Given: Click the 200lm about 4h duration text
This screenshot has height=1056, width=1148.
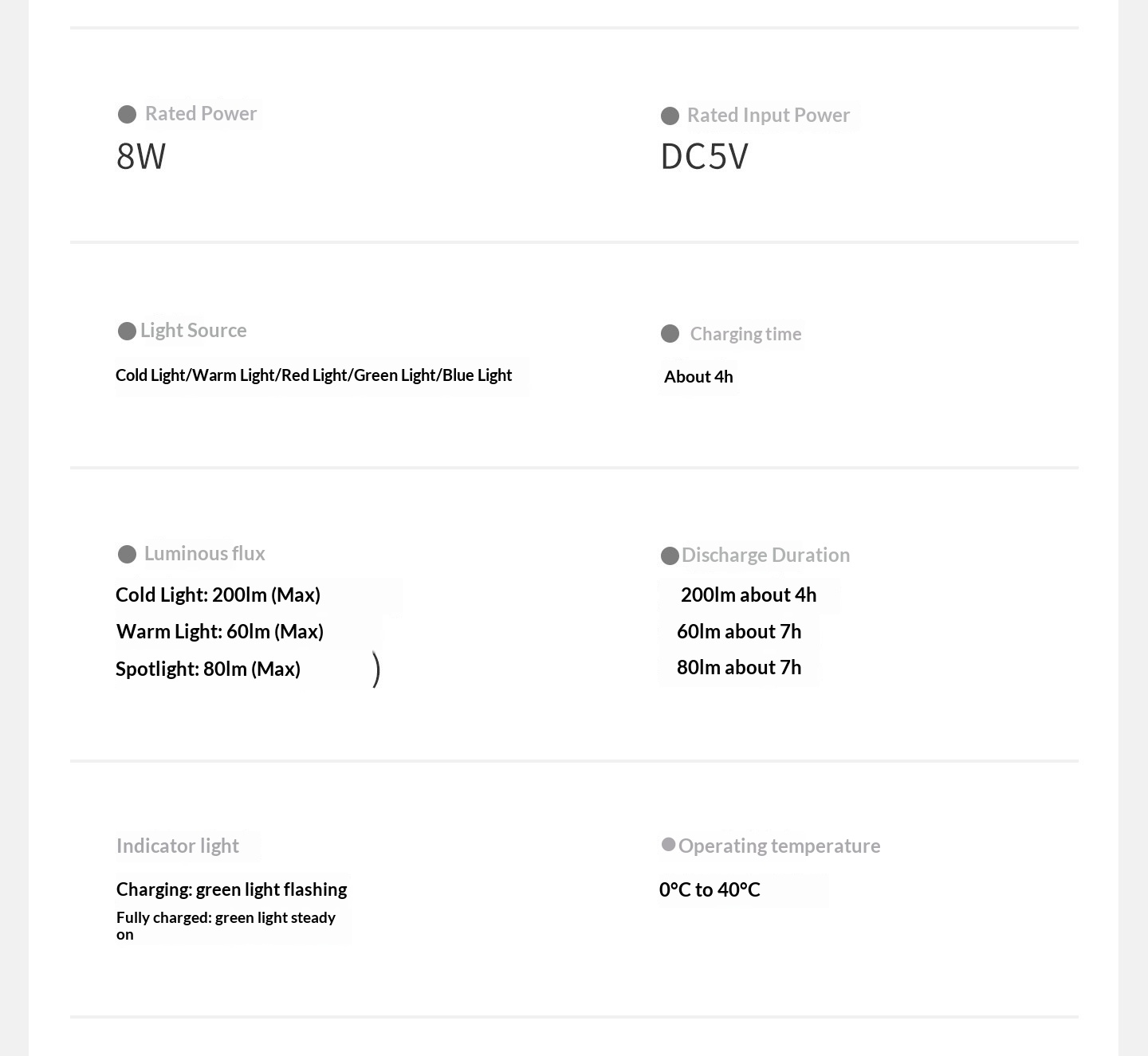Looking at the screenshot, I should [x=749, y=595].
